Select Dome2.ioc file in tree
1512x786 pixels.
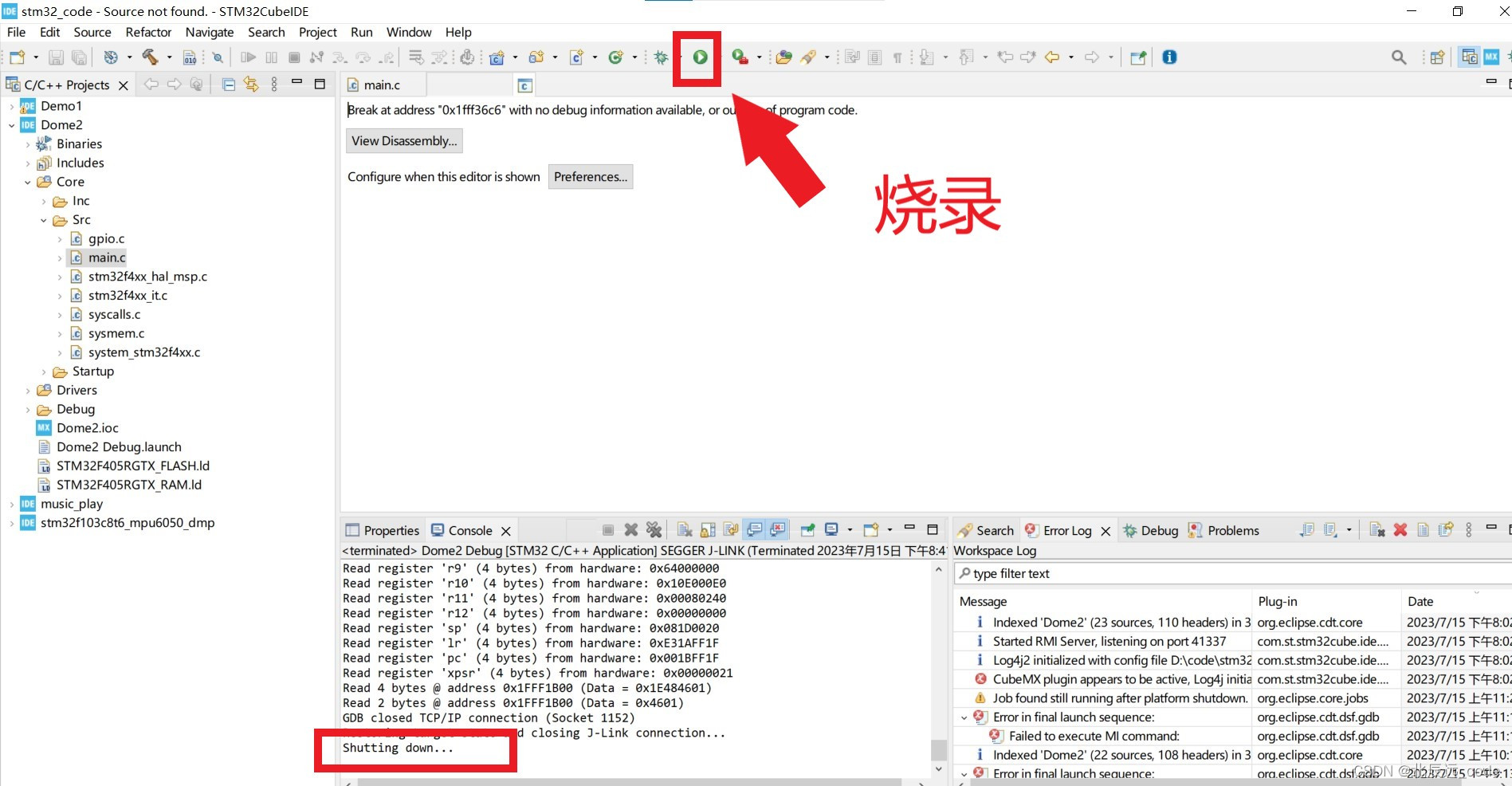click(x=87, y=428)
